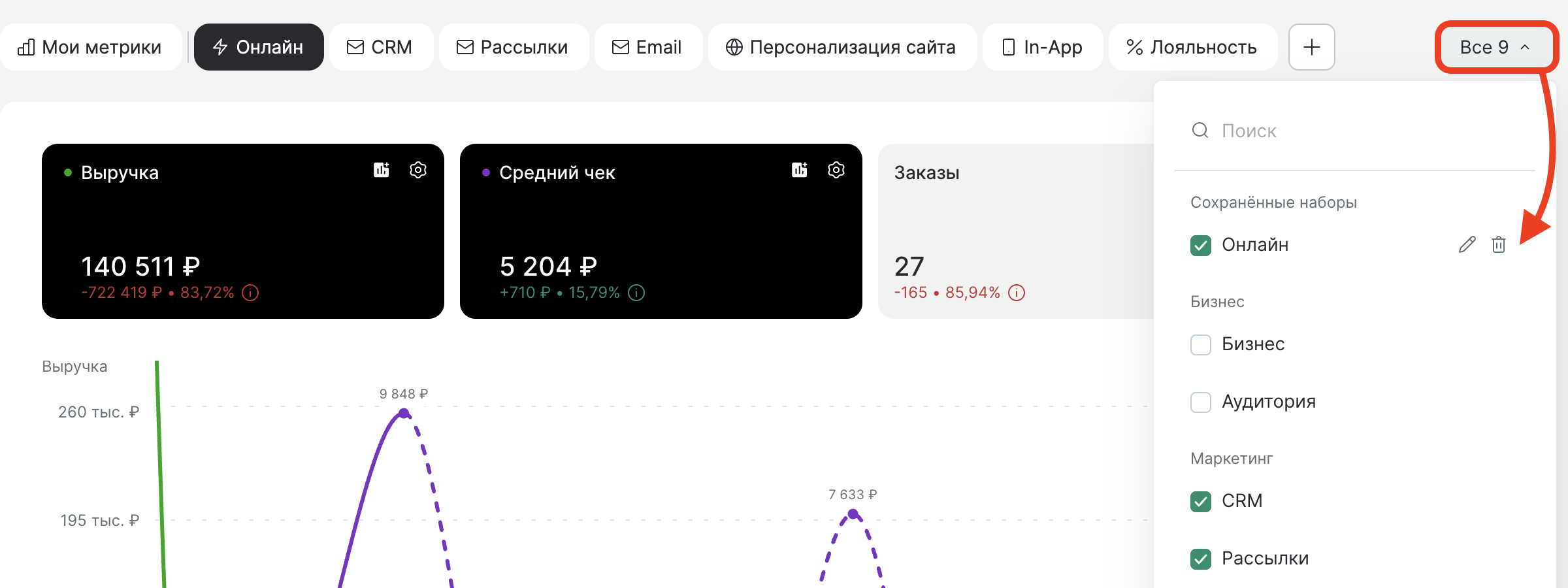Click the 9 848 ₽ chart point
Image resolution: width=1568 pixels, height=588 pixels.
[404, 413]
